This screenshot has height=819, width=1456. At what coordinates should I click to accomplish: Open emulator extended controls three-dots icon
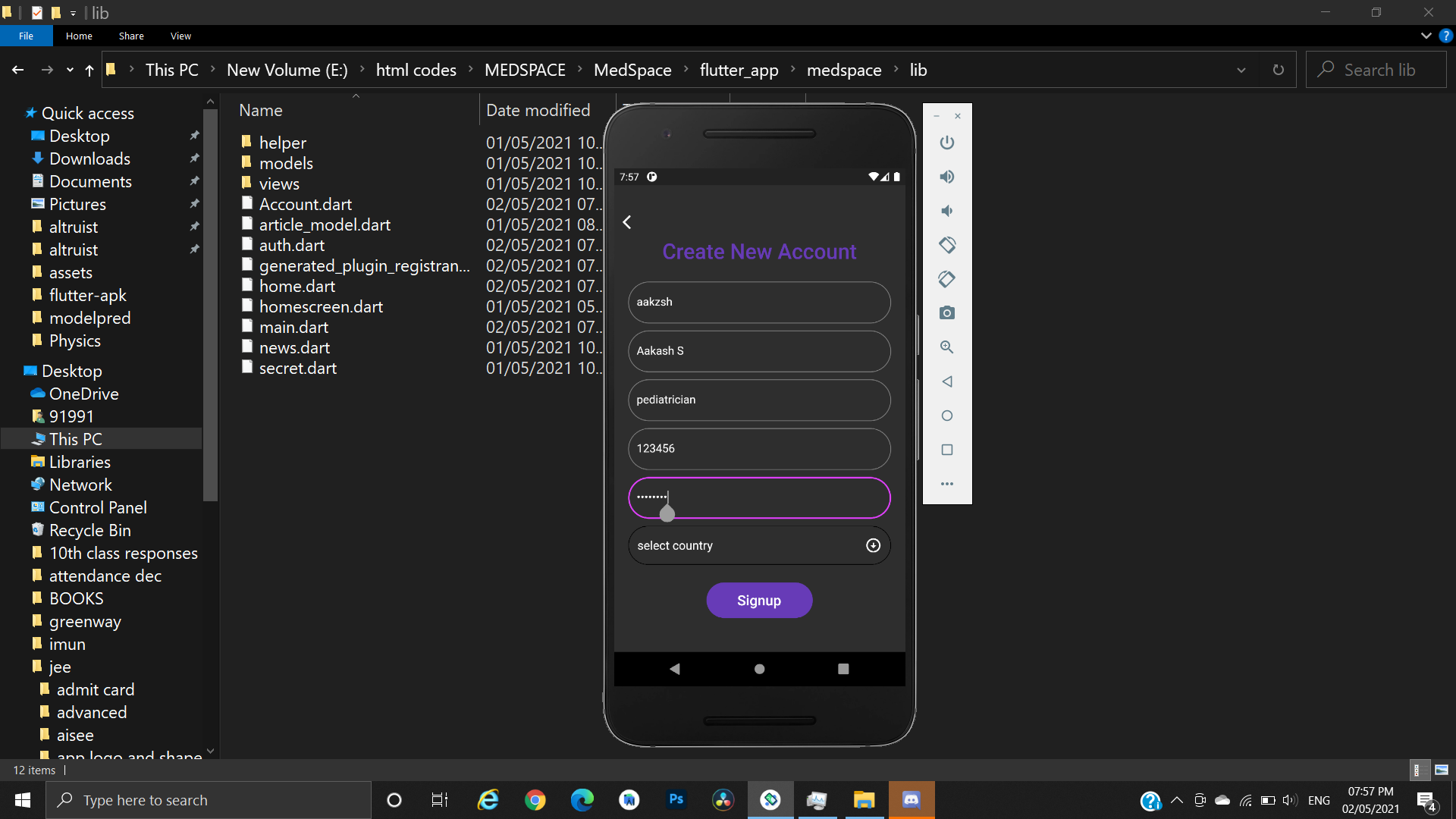[x=946, y=484]
